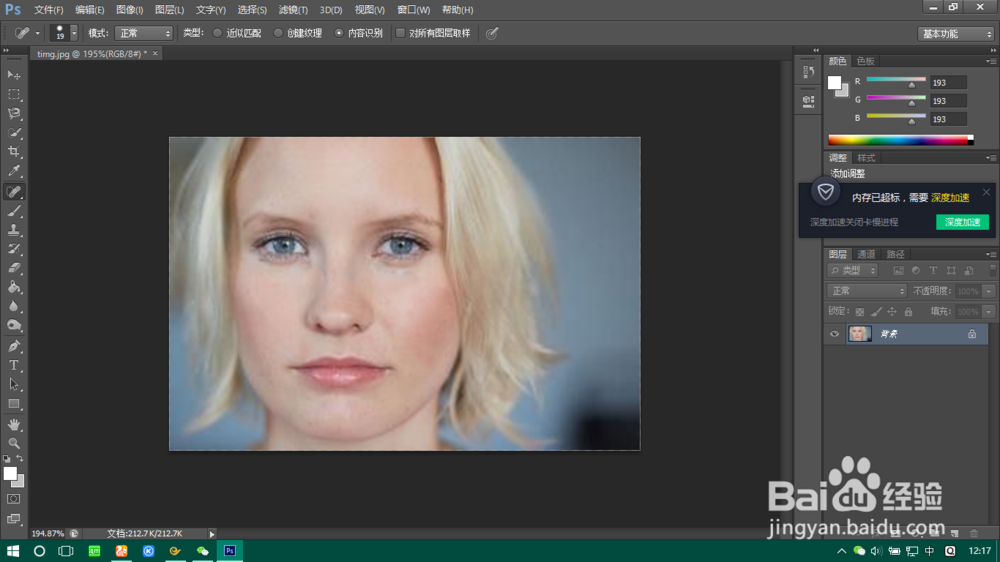
Task: Select the Zoom tool
Action: pyautogui.click(x=13, y=443)
